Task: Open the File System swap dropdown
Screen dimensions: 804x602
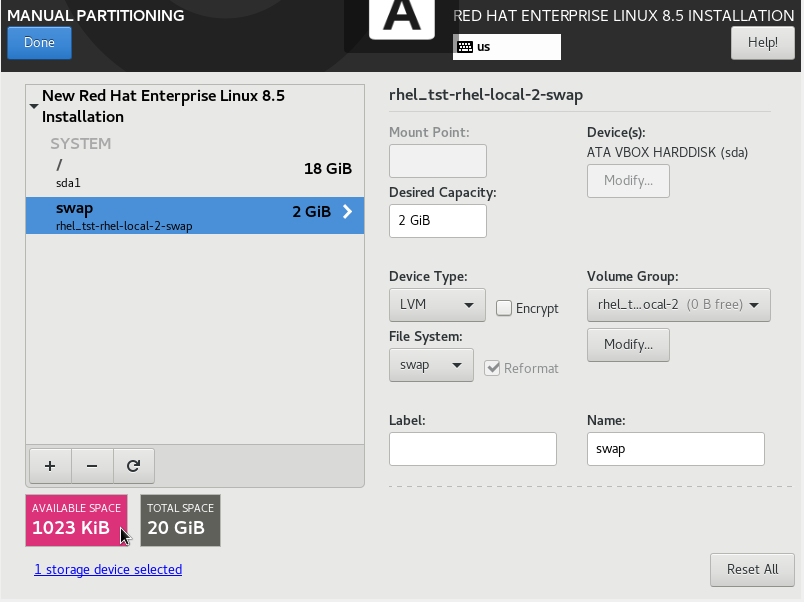Action: point(431,365)
